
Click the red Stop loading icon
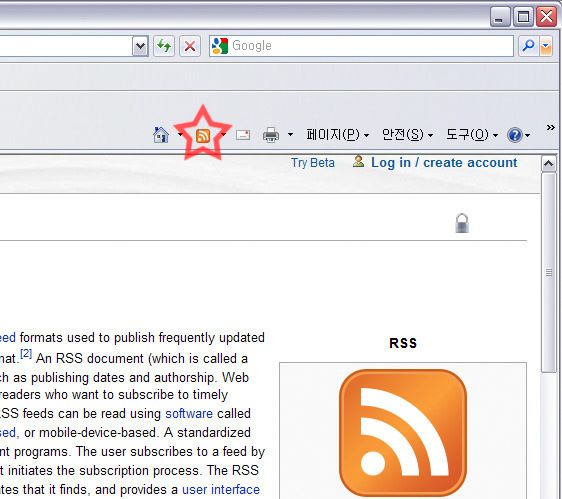[x=190, y=46]
